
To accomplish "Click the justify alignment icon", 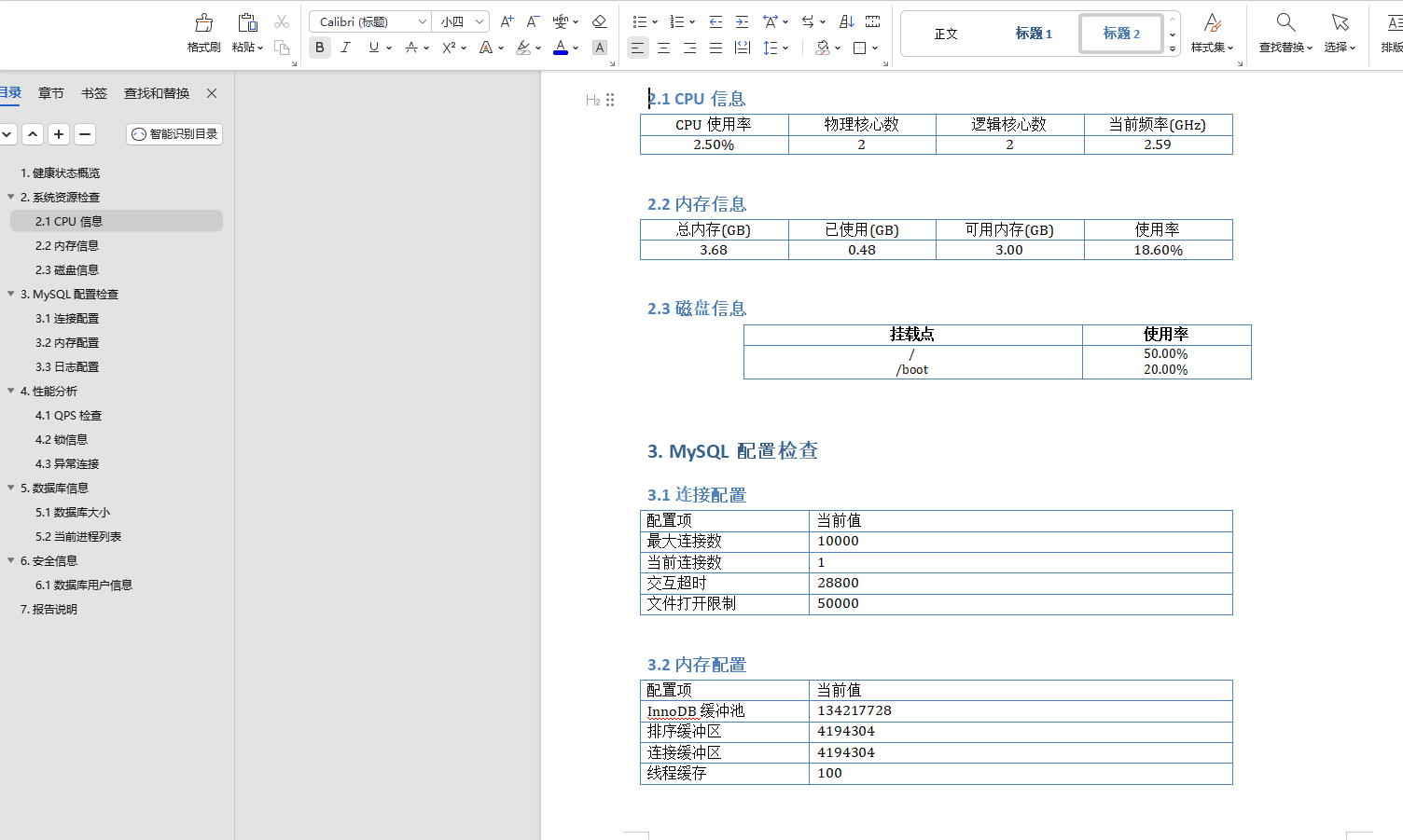I will [x=716, y=48].
